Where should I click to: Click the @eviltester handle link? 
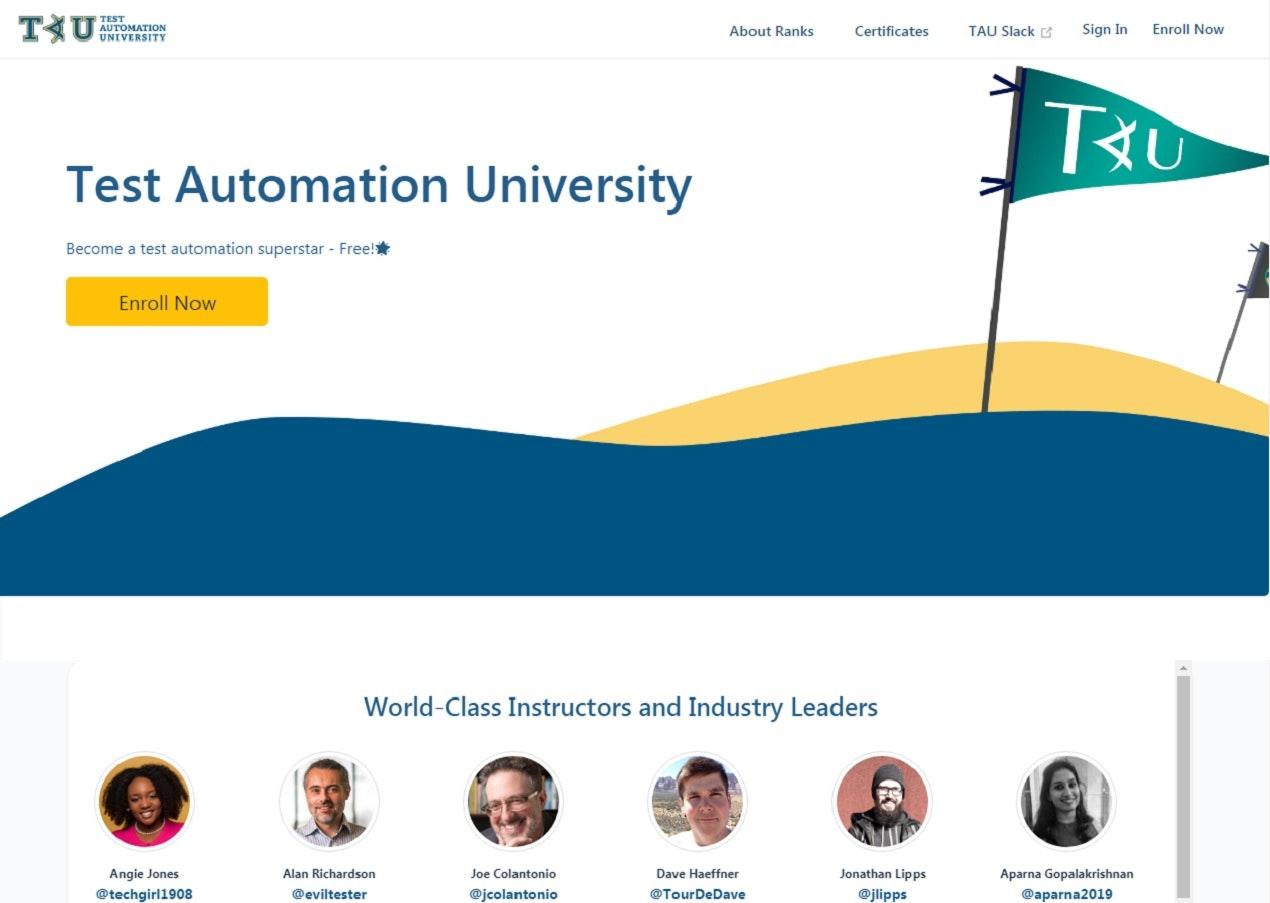329,894
